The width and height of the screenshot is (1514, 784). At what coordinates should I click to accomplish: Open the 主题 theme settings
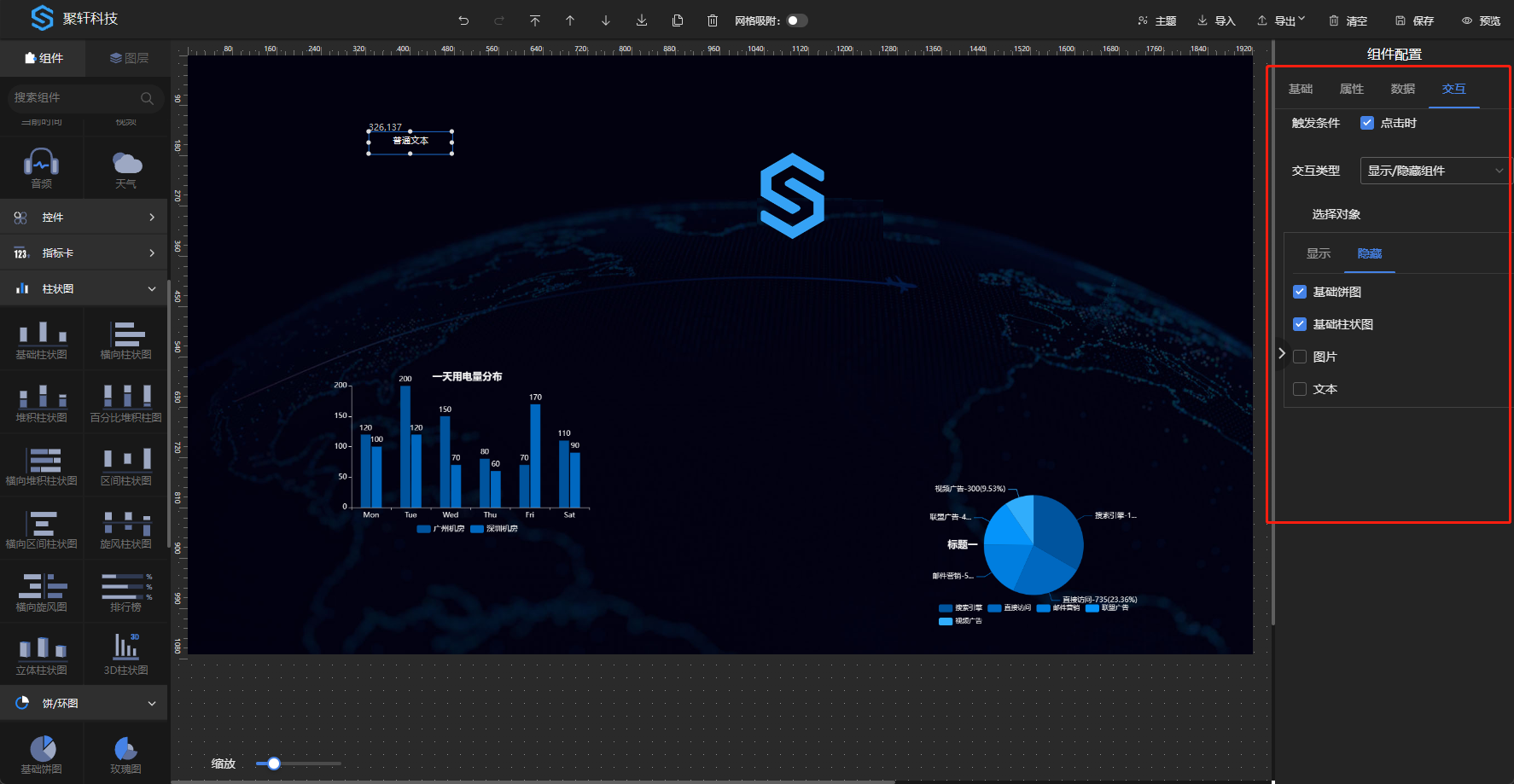(1156, 20)
